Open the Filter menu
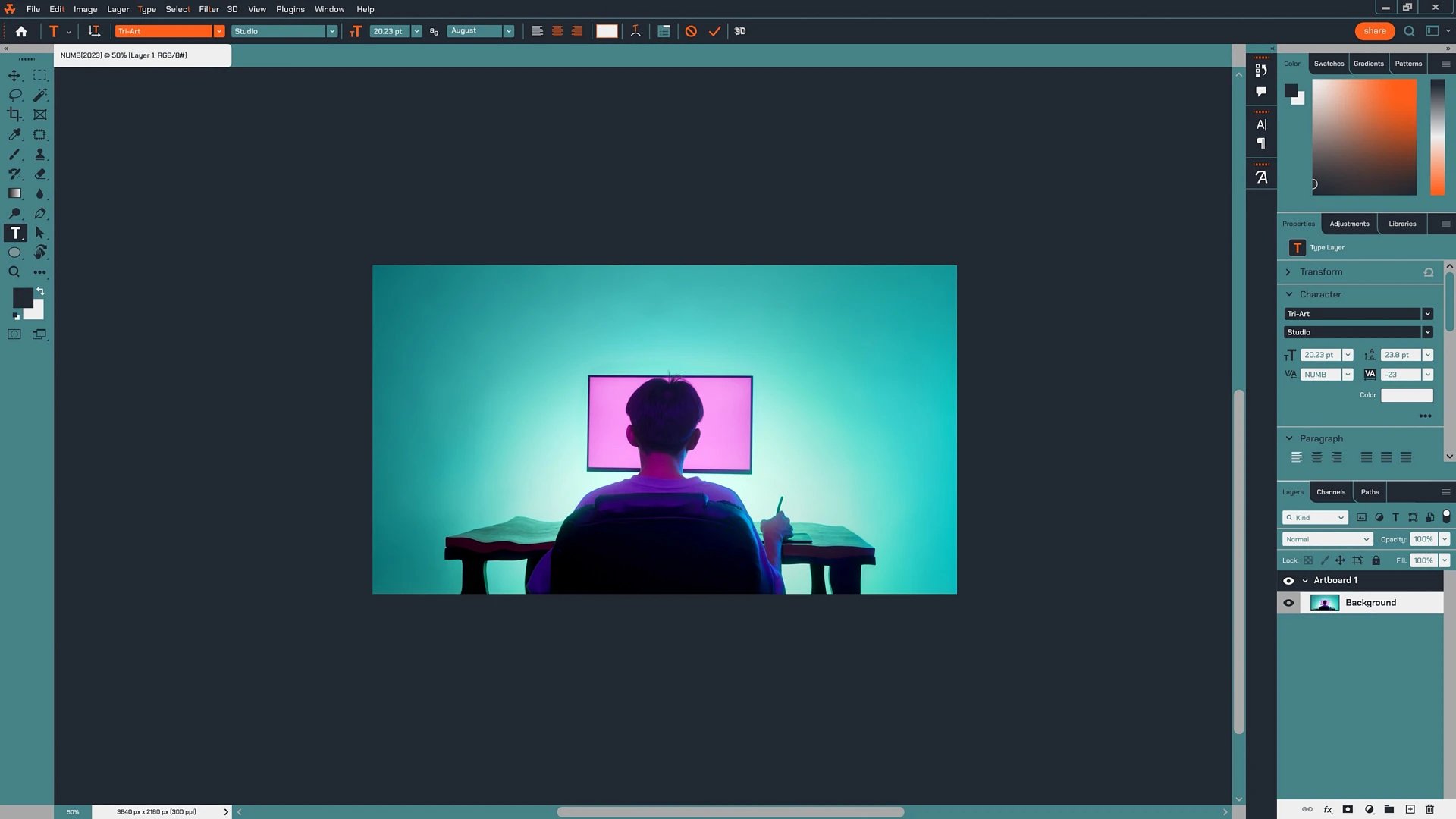This screenshot has width=1456, height=819. pos(209,9)
